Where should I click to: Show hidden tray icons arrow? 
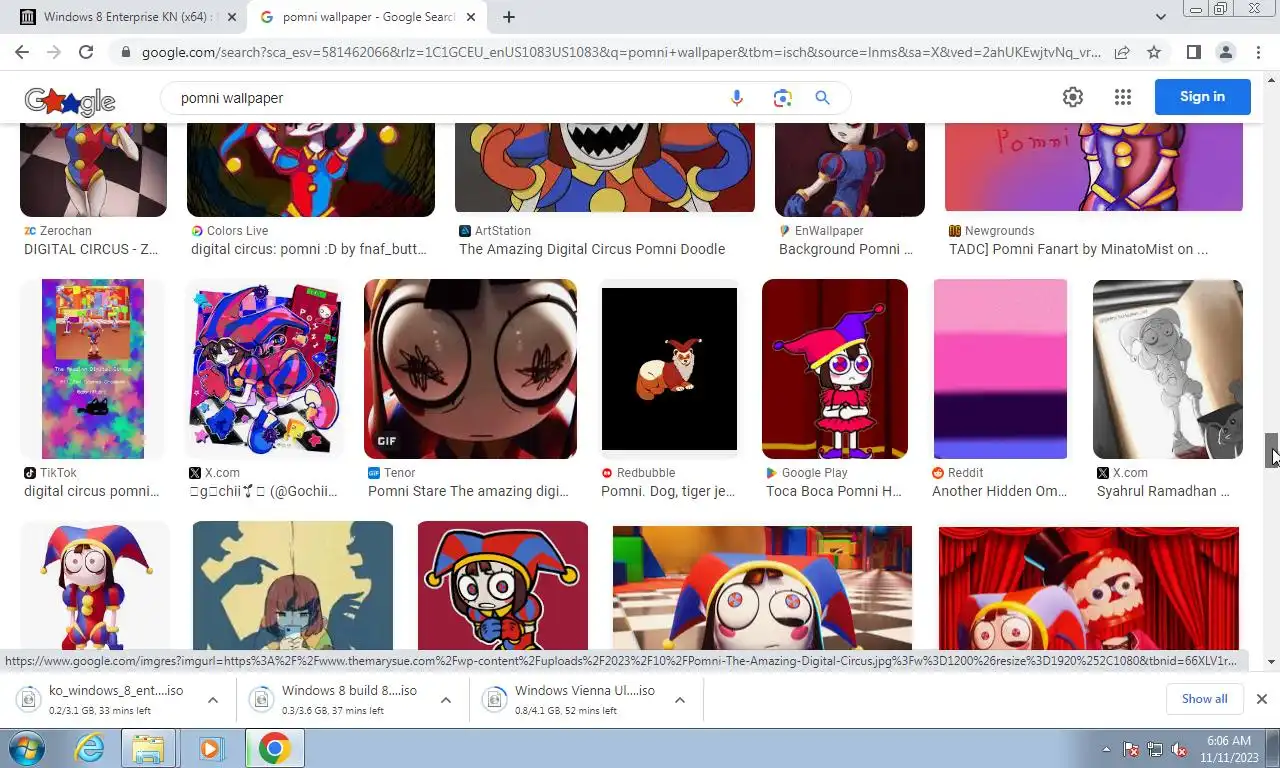[x=1106, y=749]
